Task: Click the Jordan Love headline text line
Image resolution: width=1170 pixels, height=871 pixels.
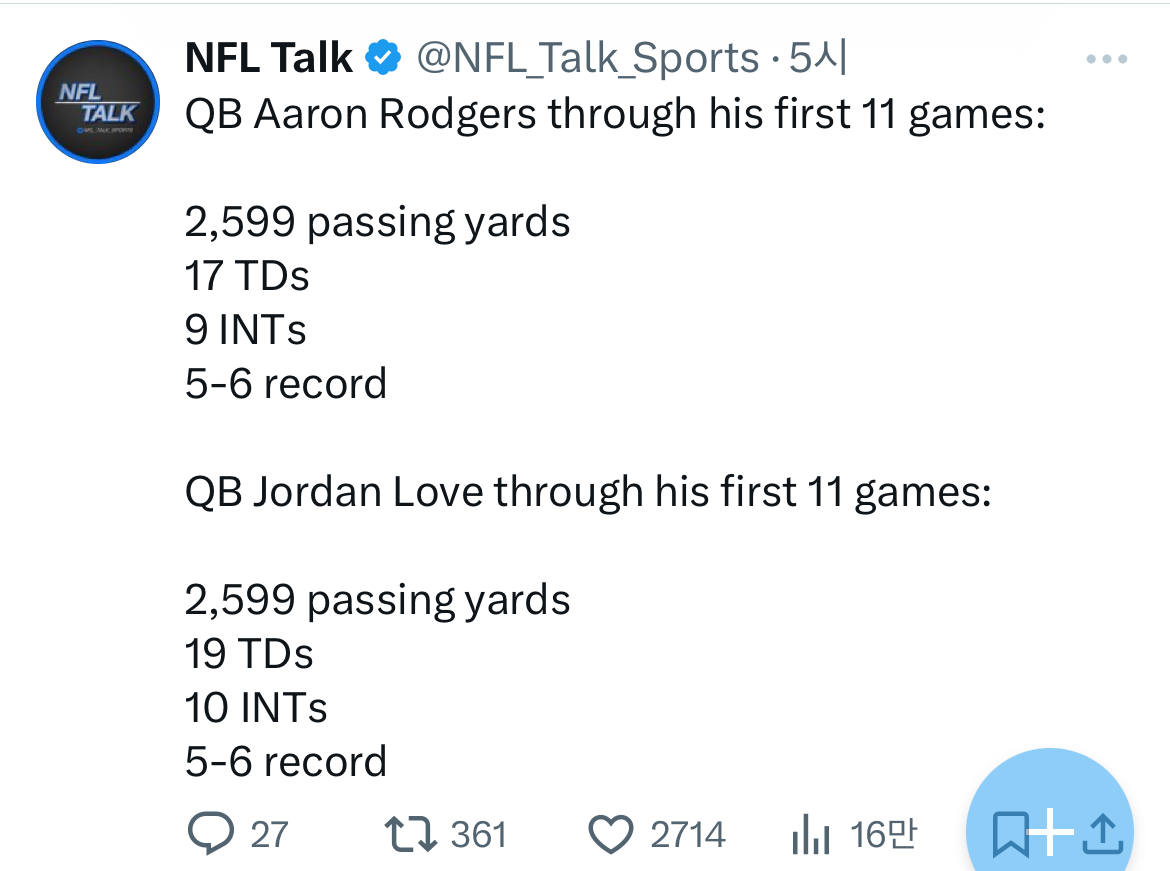Action: point(588,492)
